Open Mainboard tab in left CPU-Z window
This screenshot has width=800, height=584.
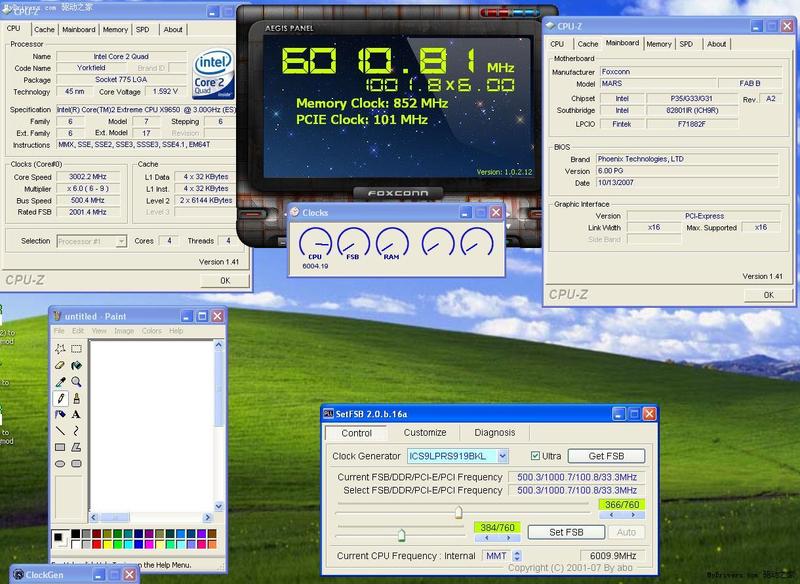pos(79,30)
